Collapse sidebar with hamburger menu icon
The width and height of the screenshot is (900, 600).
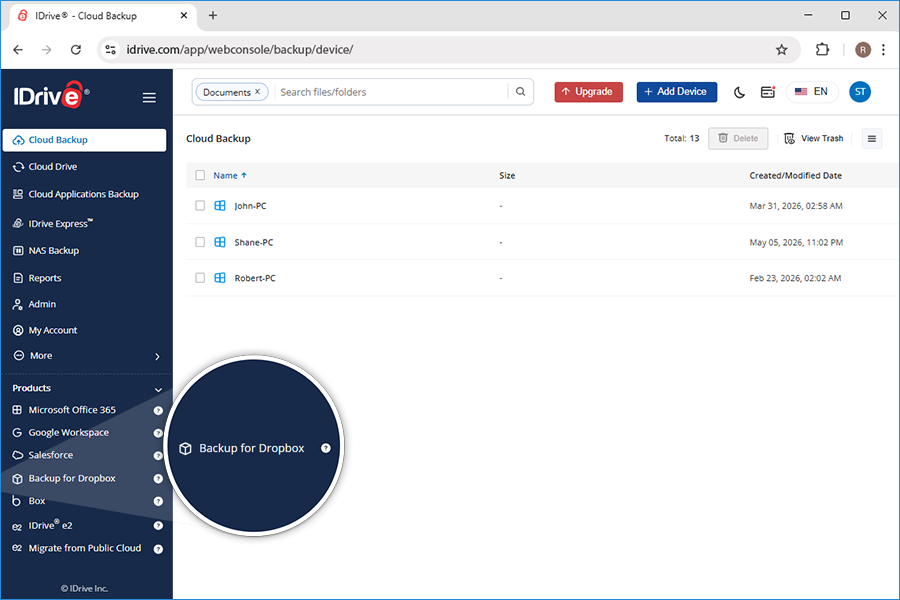tap(149, 98)
